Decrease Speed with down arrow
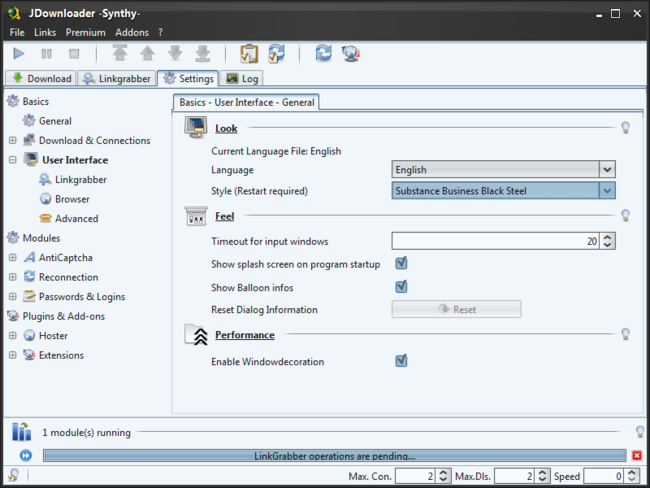Screen dimensions: 650x488 point(632,480)
